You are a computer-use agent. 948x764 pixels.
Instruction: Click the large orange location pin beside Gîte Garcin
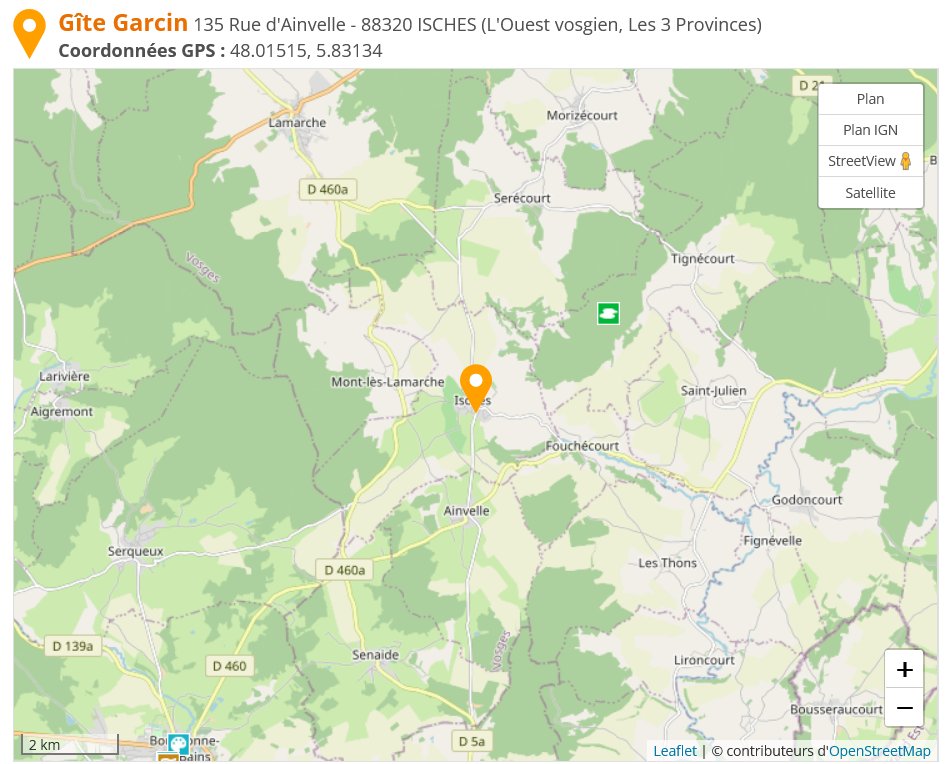pos(29,34)
